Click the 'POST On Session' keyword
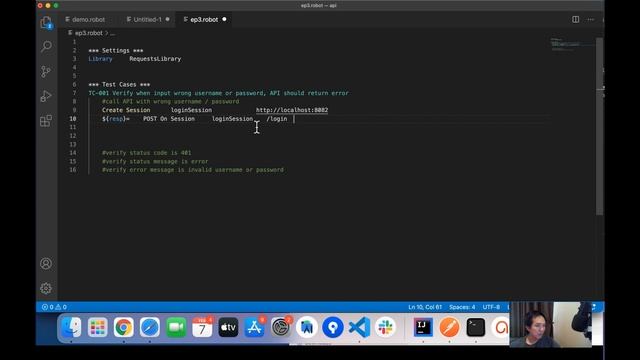Viewport: 640px width, 360px height. tap(169, 118)
